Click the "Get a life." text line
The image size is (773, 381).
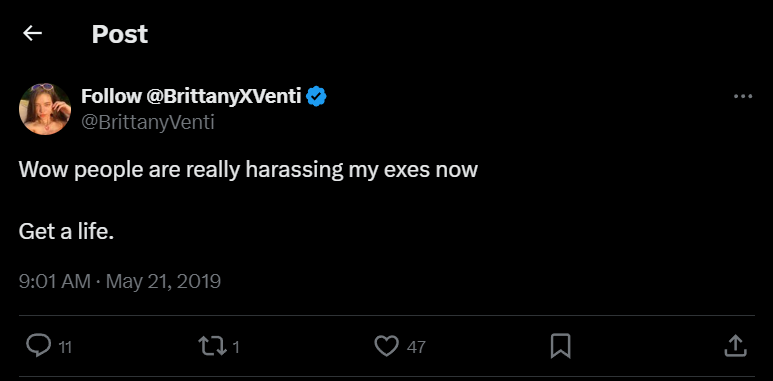point(67,231)
